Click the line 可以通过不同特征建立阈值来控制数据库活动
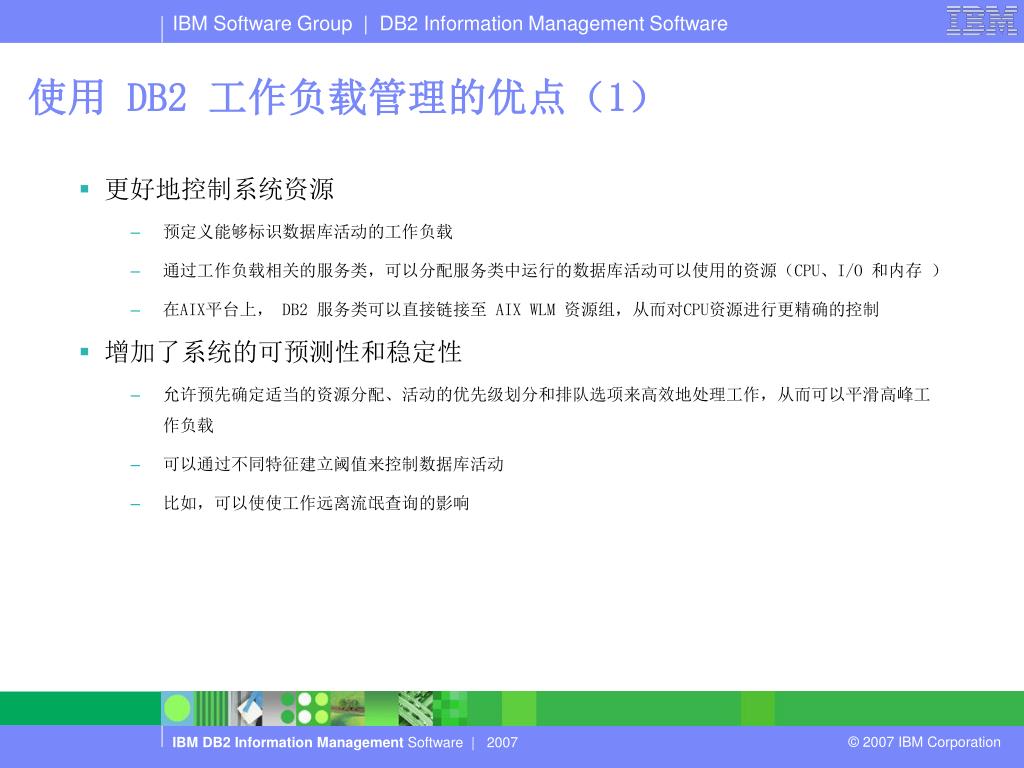 [333, 464]
